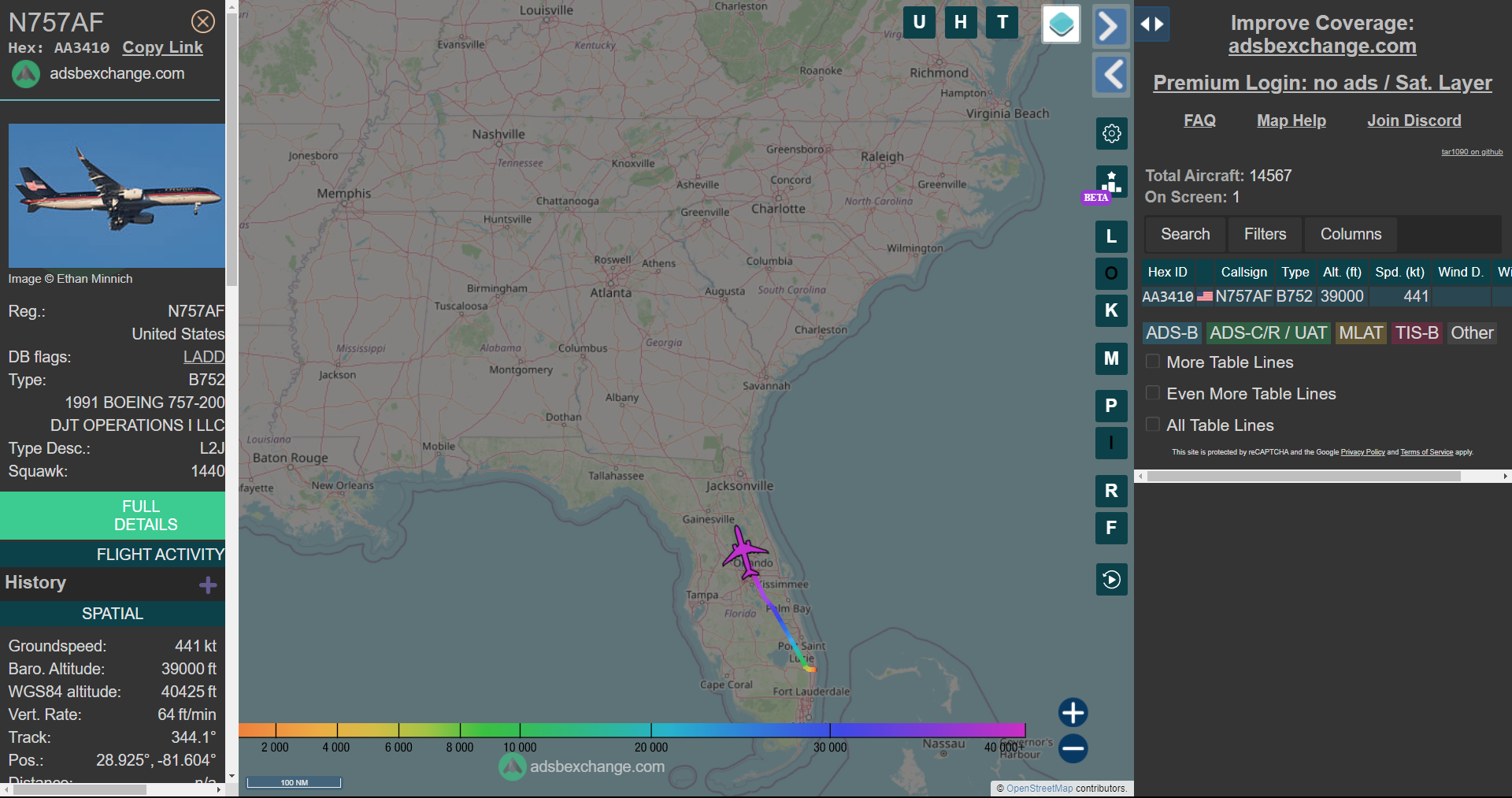
Task: Open the settings gear icon
Action: coord(1111,133)
